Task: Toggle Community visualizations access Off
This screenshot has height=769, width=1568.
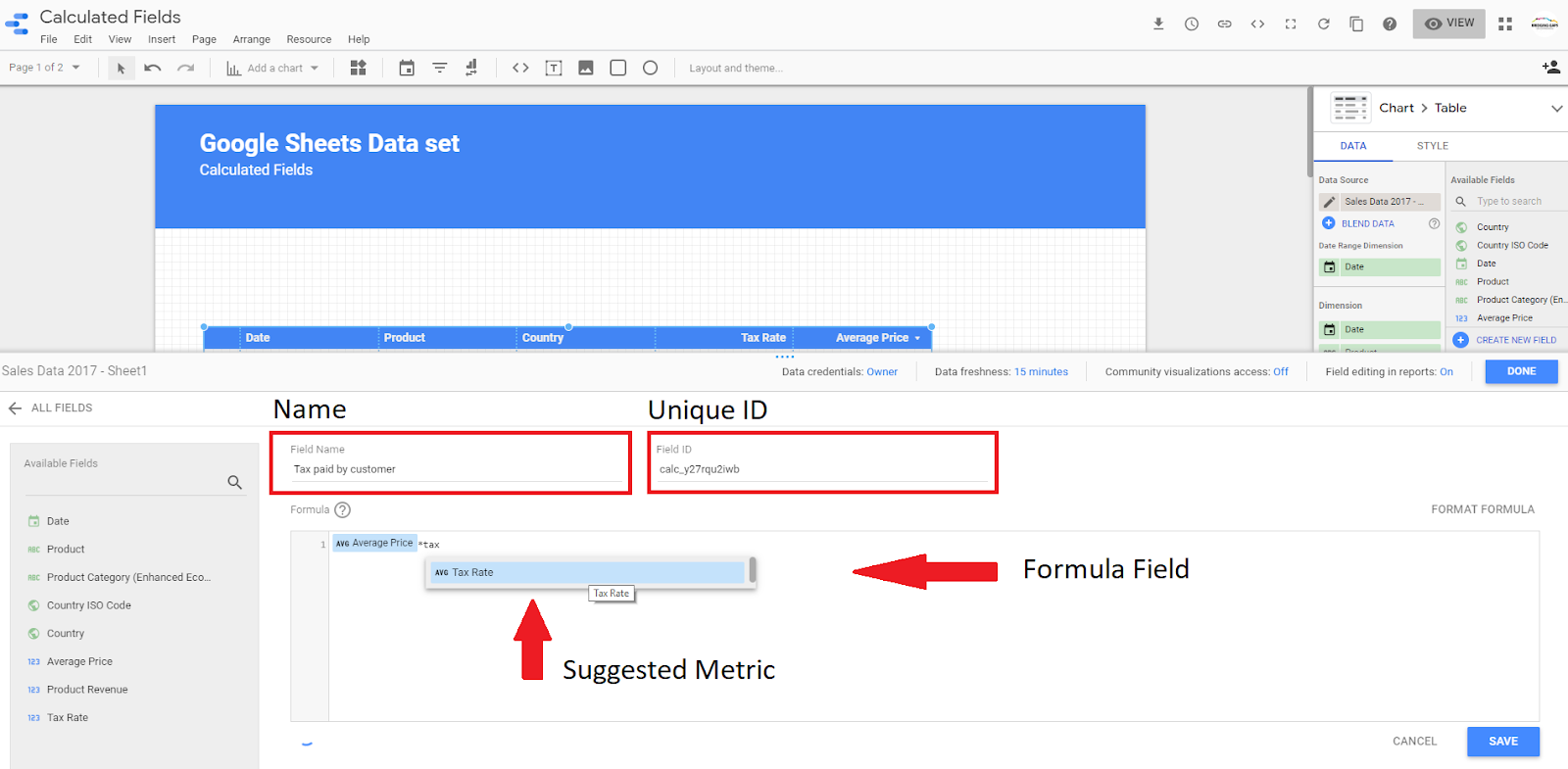Action: click(x=1280, y=372)
